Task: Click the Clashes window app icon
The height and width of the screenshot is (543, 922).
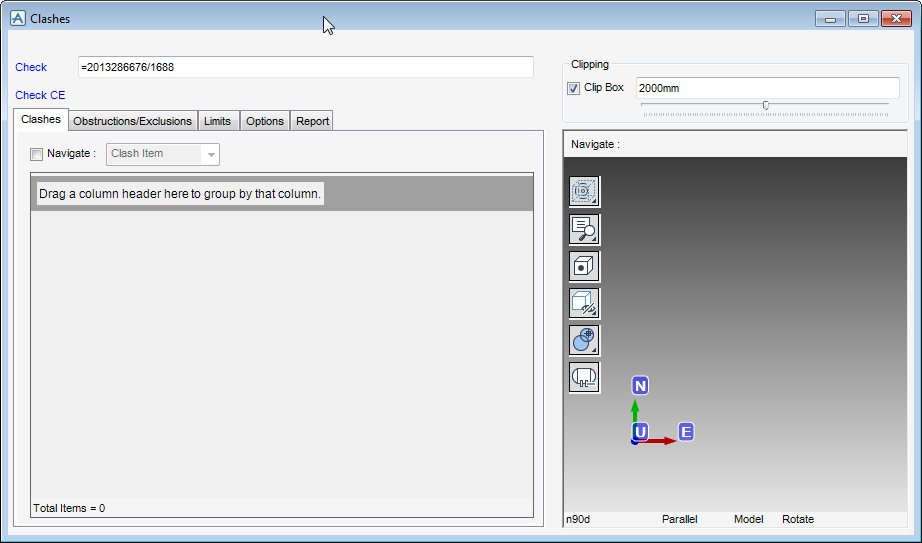Action: click(x=18, y=19)
